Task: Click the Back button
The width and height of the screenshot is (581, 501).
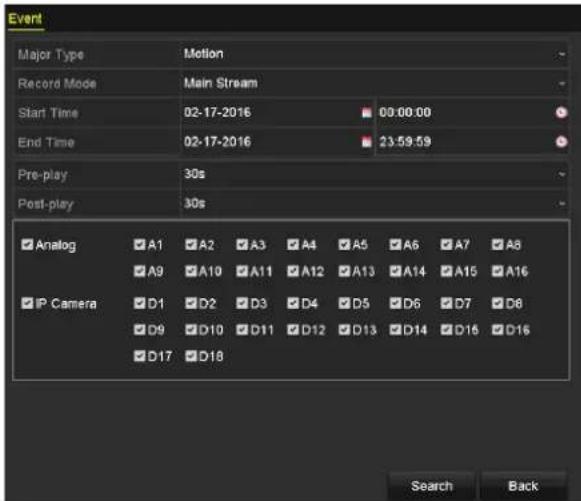Action: (523, 486)
